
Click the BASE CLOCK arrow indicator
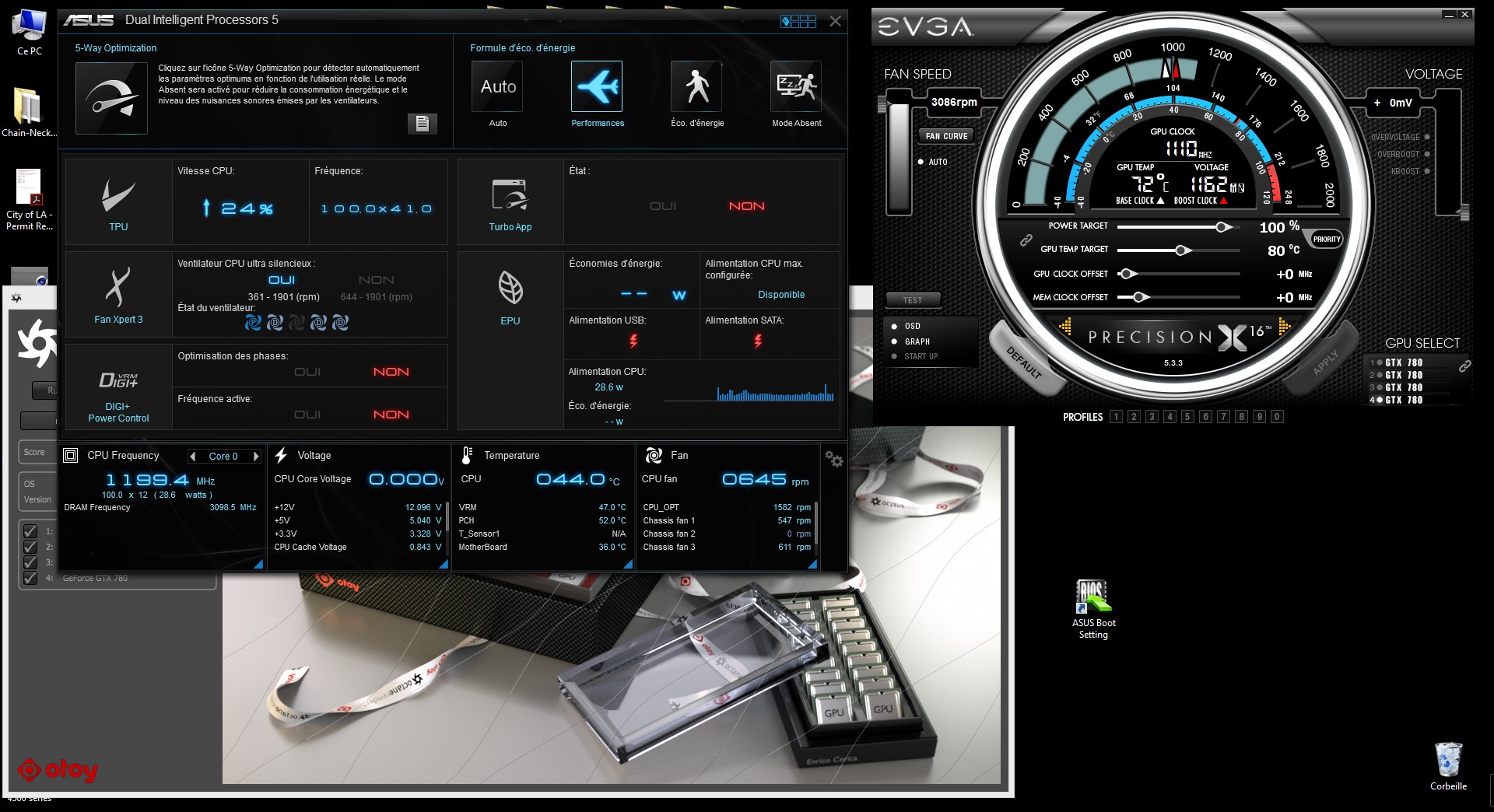point(1161,201)
